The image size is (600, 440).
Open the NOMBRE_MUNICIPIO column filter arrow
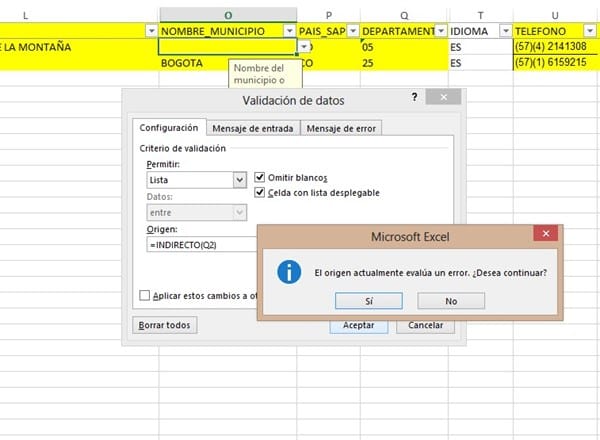point(290,31)
